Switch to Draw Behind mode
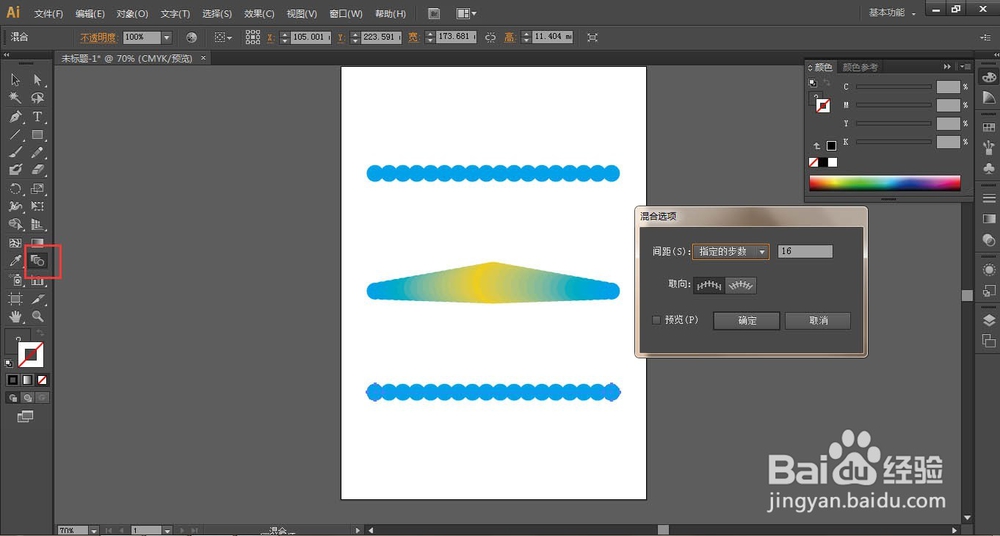Screen dimensions: 1000x536 click(27, 398)
